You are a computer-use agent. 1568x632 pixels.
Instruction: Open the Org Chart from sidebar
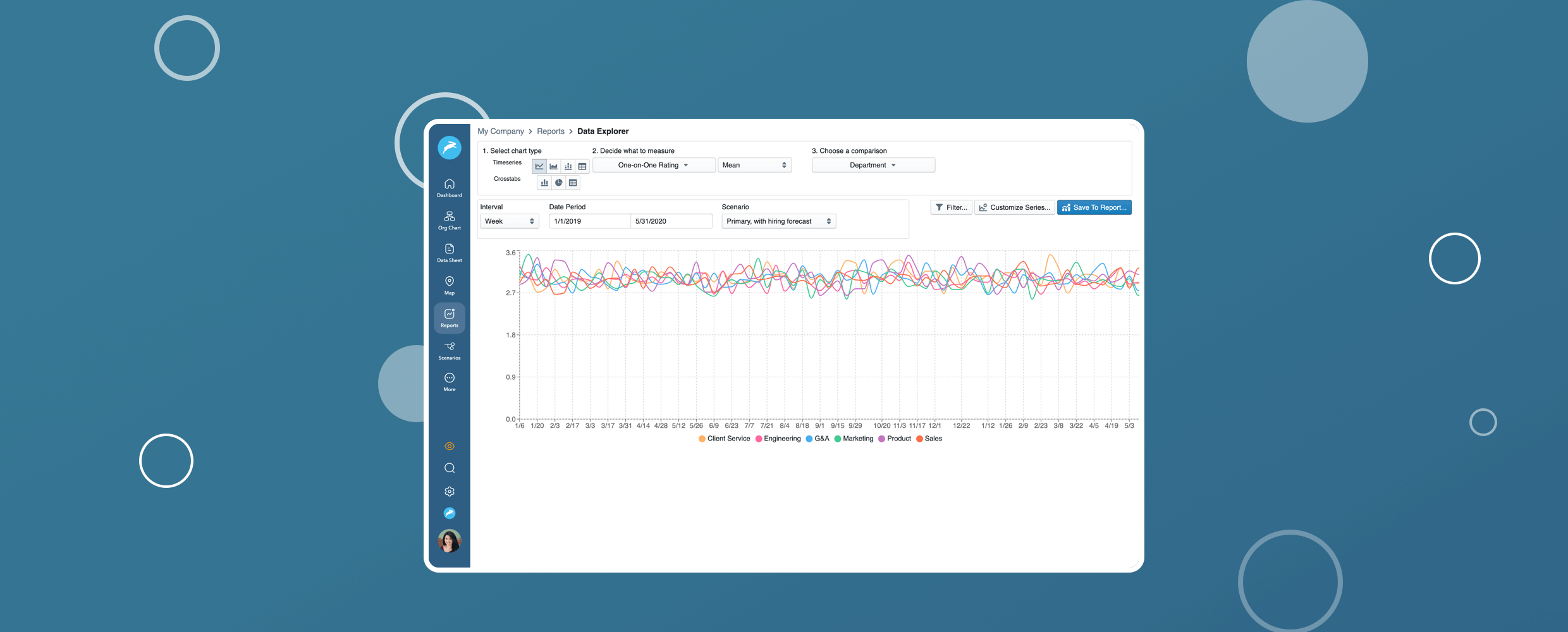click(450, 221)
